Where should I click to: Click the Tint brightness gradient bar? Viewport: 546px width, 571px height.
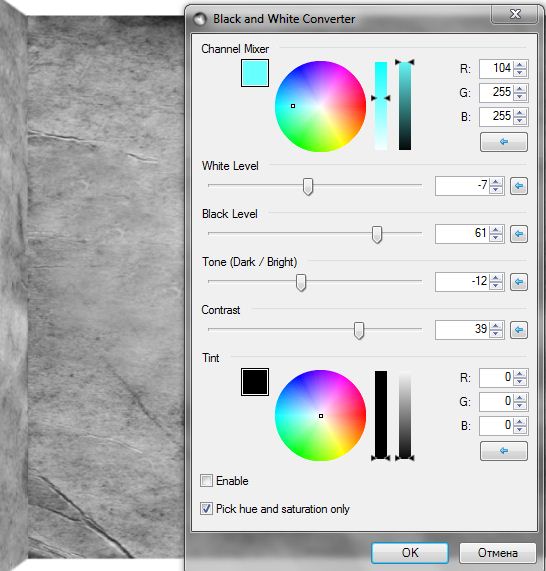[405, 415]
